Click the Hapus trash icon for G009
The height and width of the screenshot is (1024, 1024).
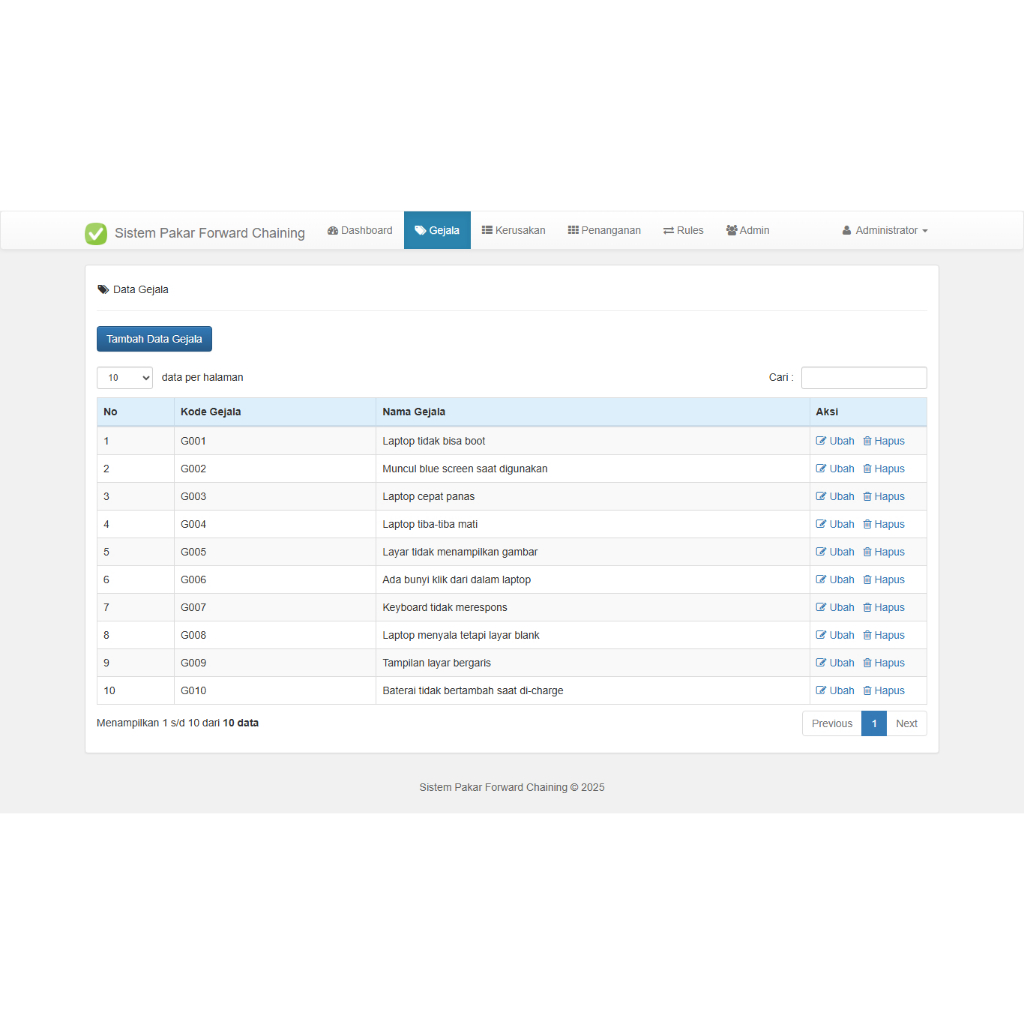[867, 663]
